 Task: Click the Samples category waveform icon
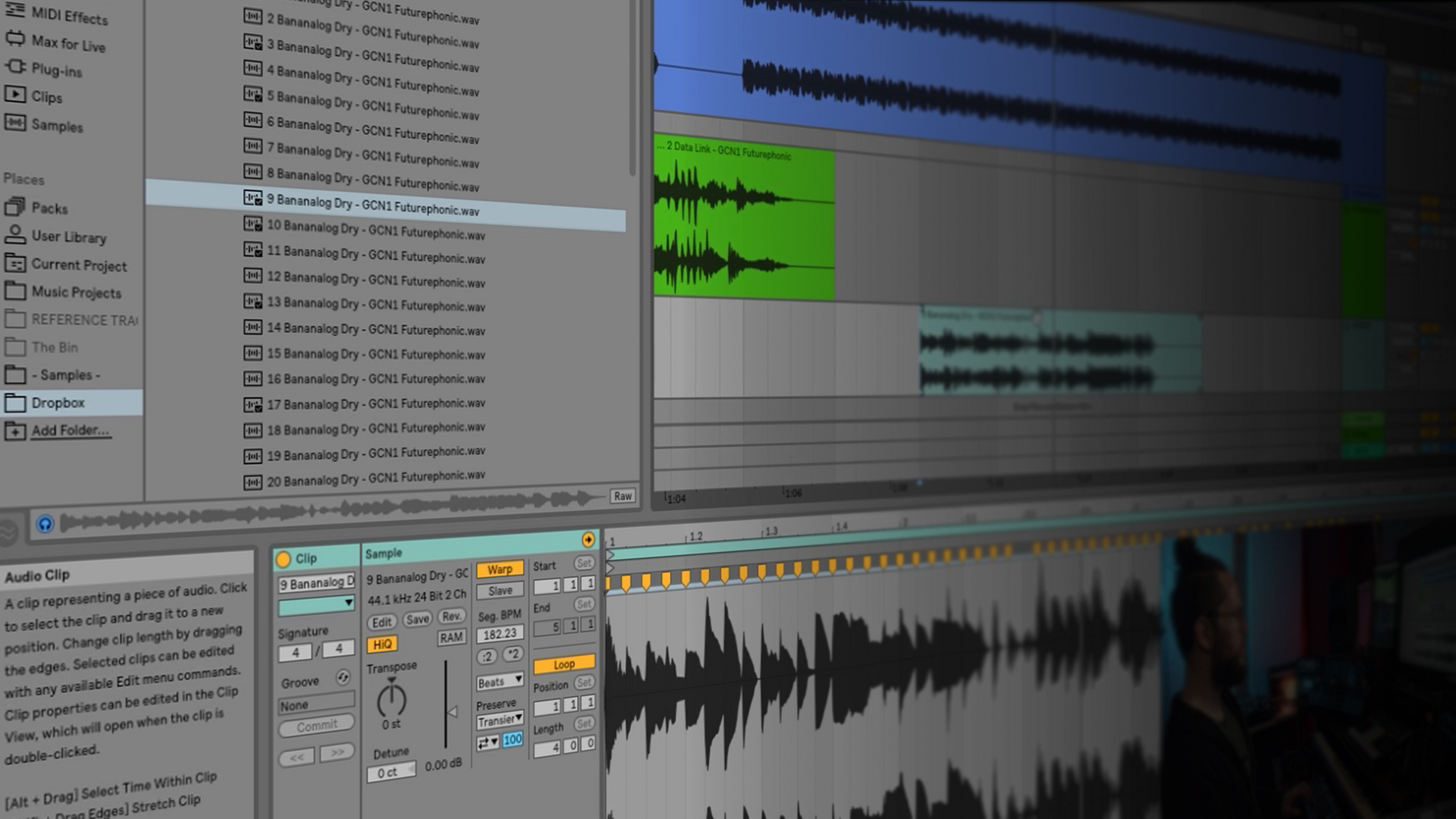[14, 122]
